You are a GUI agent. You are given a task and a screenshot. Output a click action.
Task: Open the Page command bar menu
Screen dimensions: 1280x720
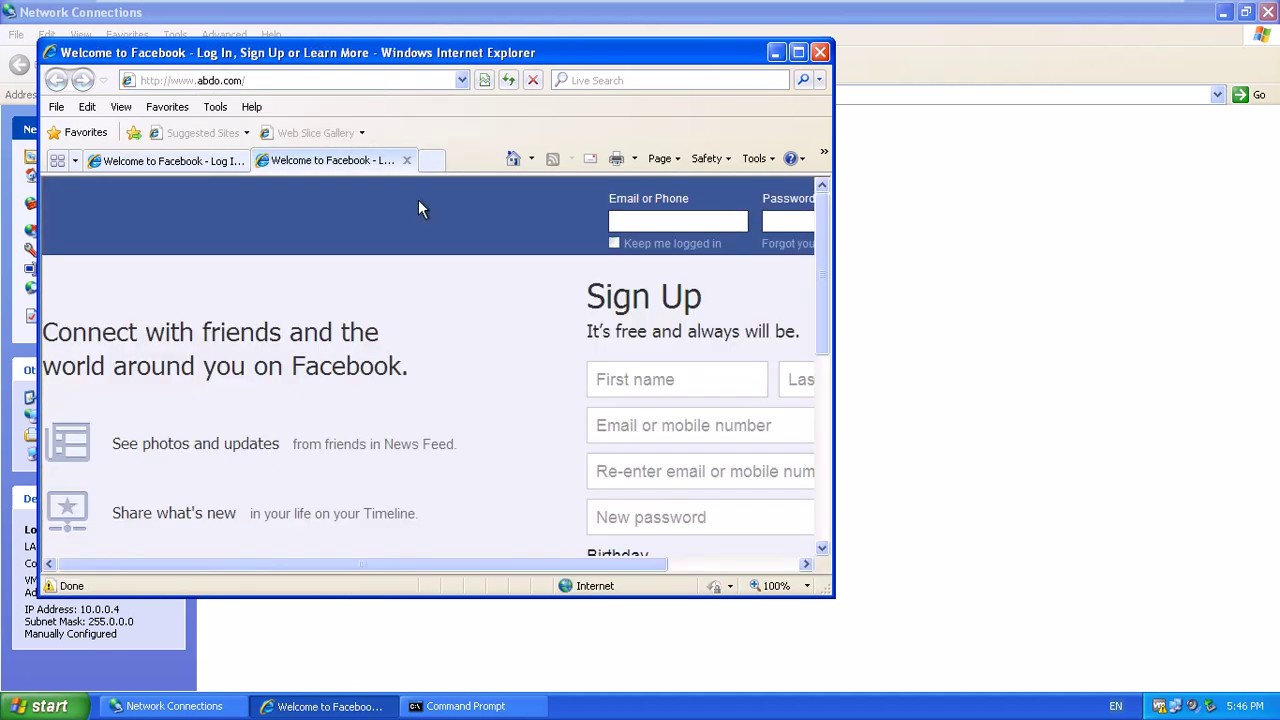[664, 158]
